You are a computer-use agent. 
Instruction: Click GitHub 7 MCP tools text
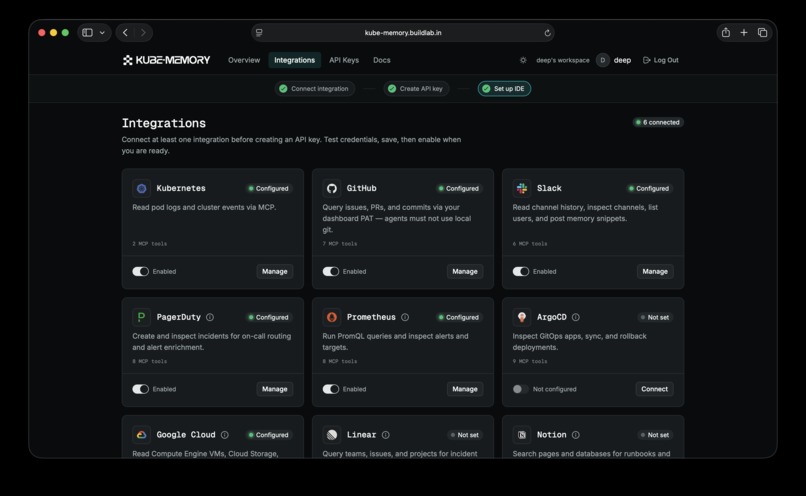click(x=340, y=244)
